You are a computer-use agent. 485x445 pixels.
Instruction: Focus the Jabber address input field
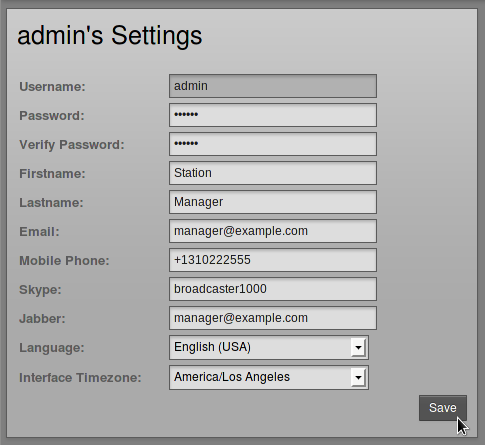pyautogui.click(x=273, y=318)
